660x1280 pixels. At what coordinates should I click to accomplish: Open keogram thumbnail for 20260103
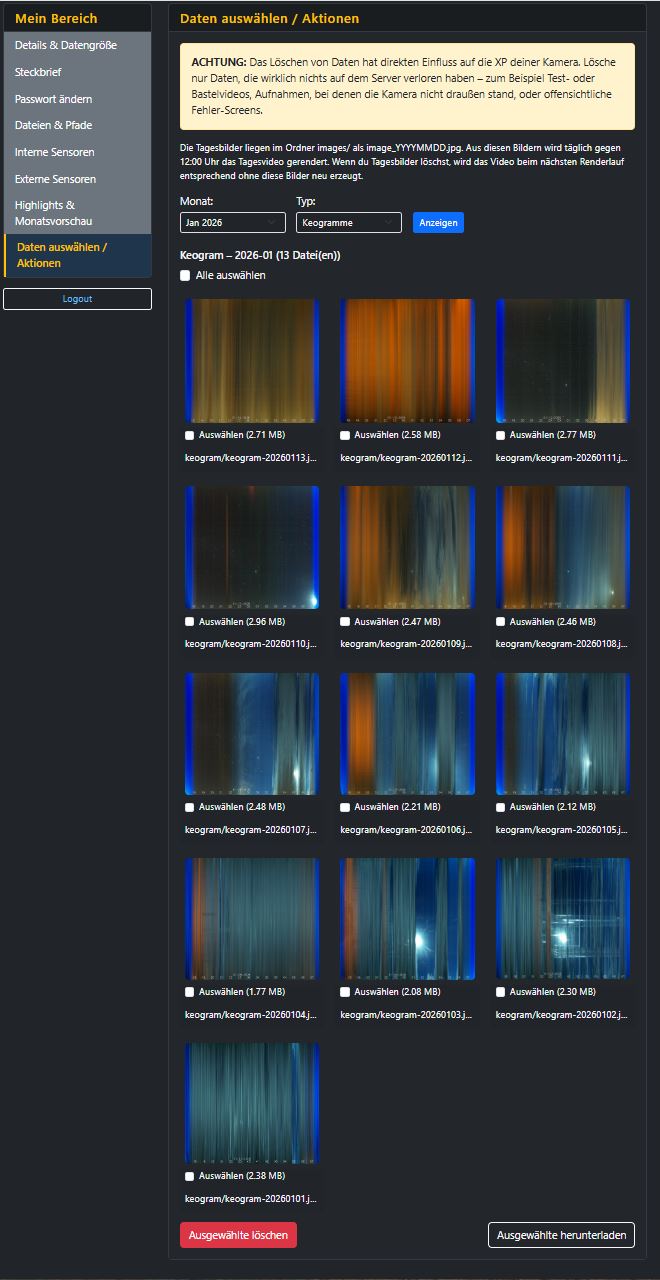pyautogui.click(x=407, y=918)
